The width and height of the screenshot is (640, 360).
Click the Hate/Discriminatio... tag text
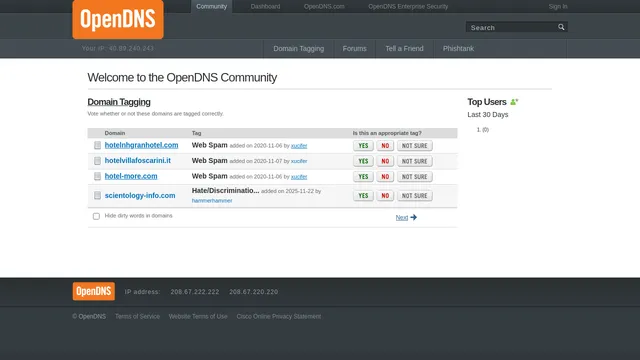click(225, 191)
